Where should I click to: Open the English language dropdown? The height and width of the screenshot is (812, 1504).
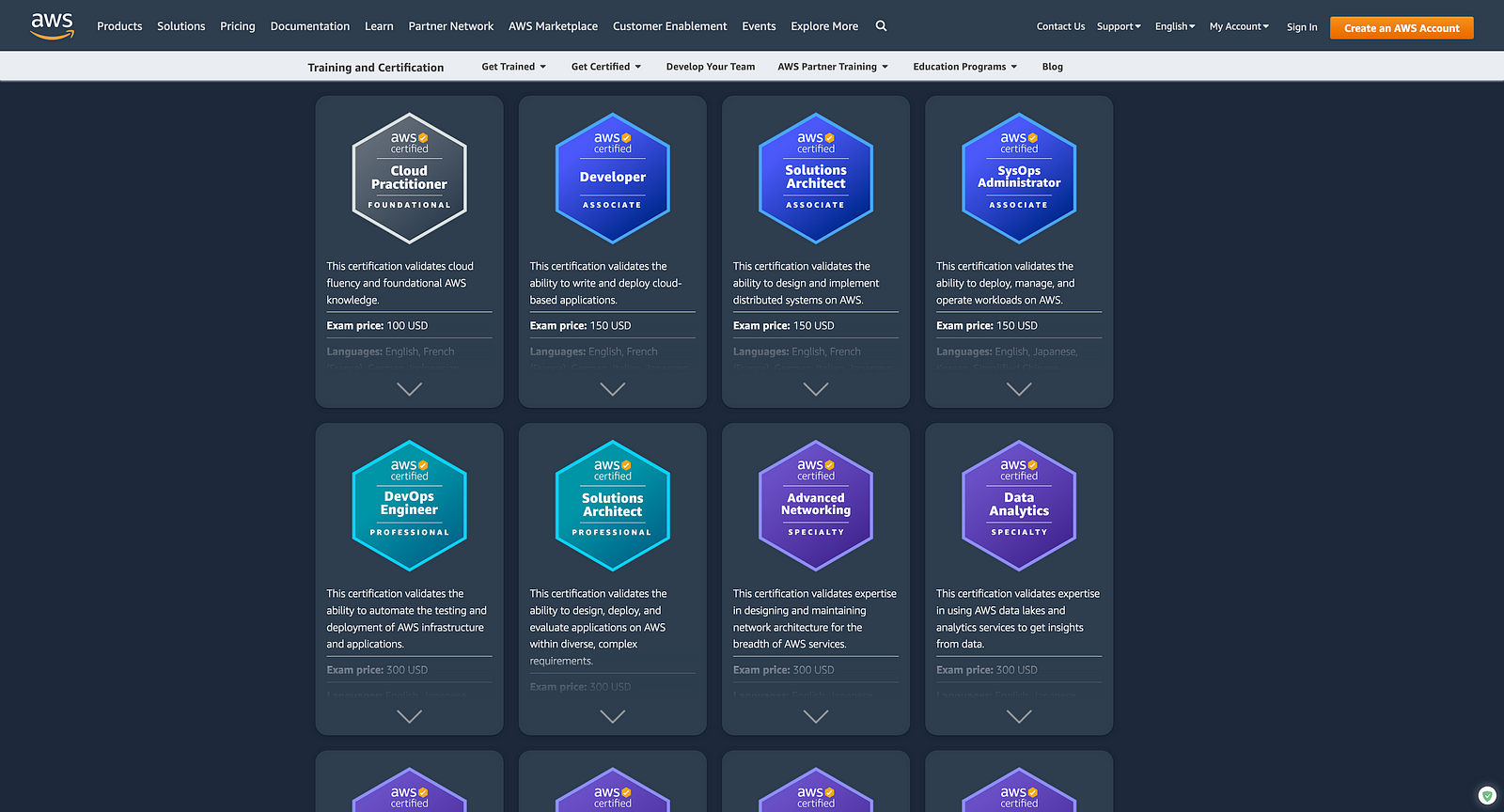(x=1175, y=26)
